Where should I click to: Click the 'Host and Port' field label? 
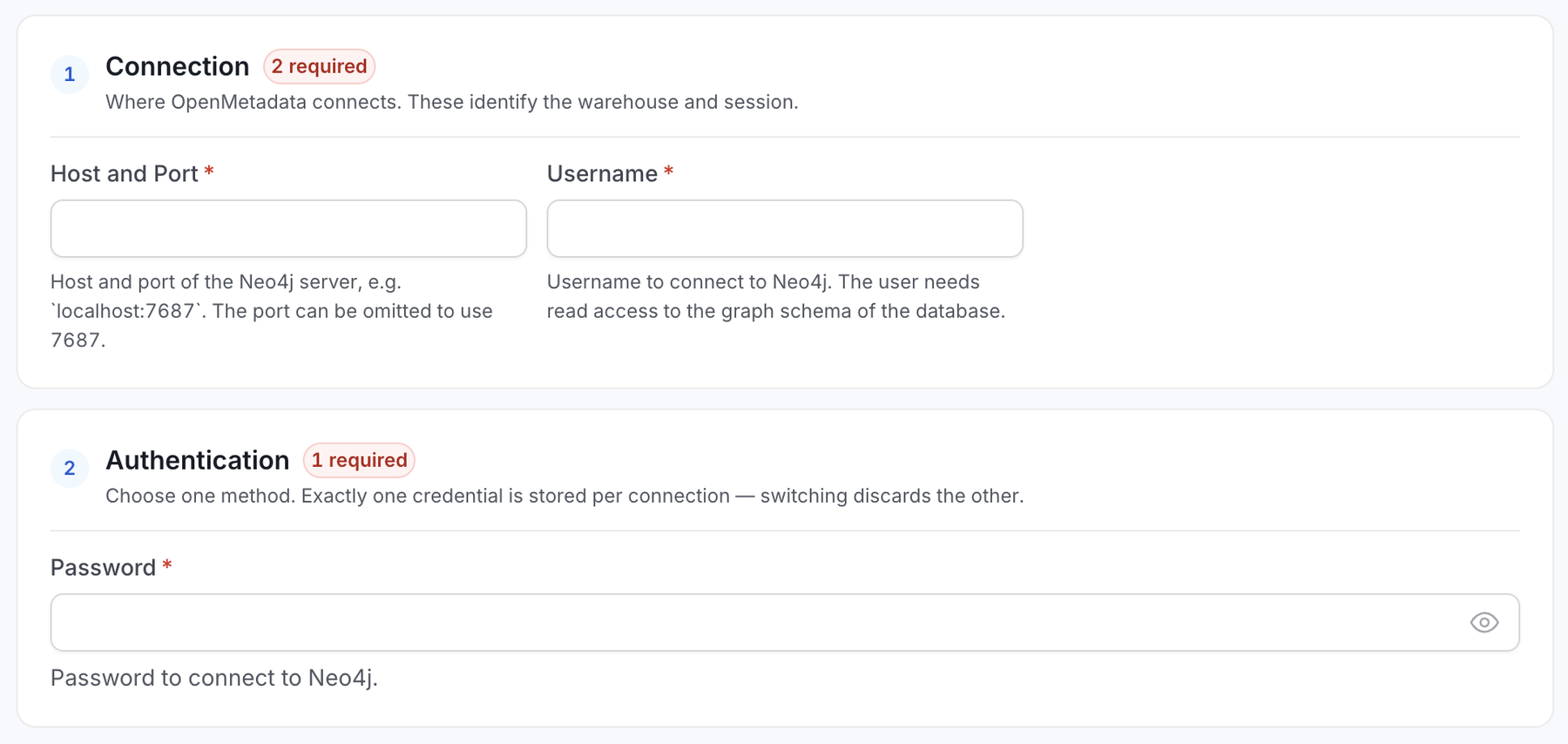[x=125, y=173]
